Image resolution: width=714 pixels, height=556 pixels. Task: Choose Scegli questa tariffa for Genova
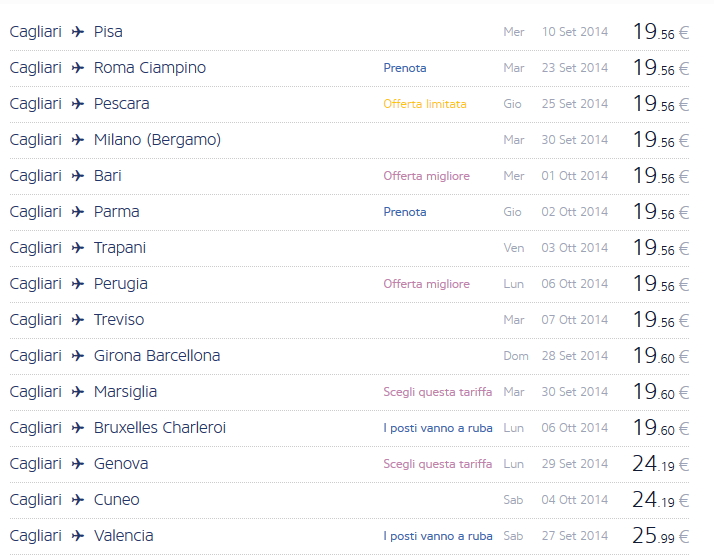tap(437, 464)
